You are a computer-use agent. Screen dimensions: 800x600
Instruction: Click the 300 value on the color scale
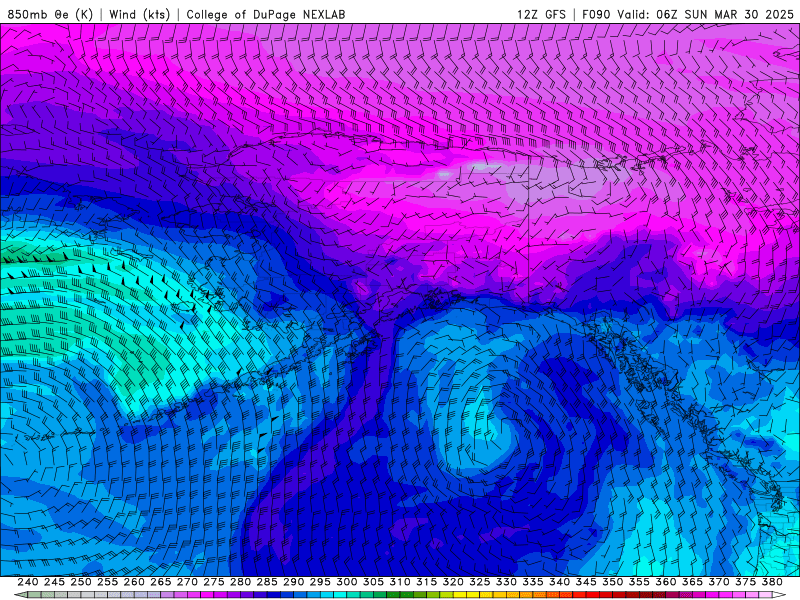pyautogui.click(x=346, y=582)
